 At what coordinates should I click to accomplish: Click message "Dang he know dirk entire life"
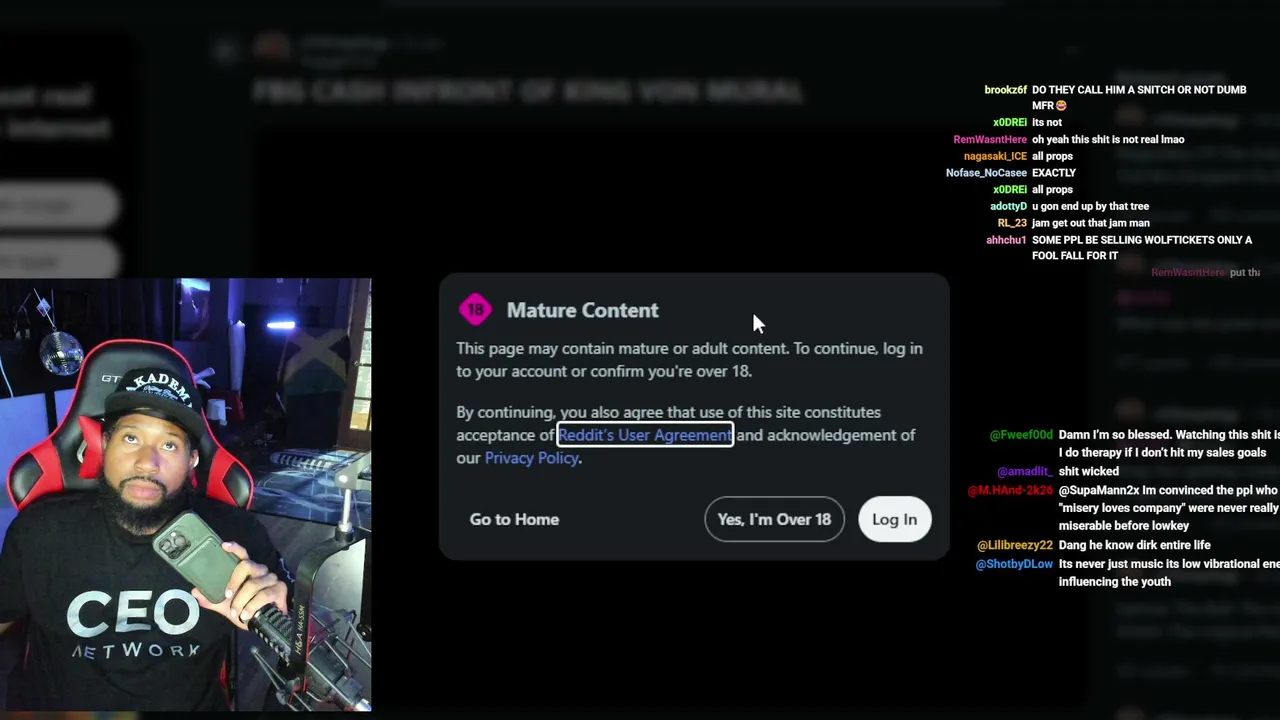(1135, 545)
